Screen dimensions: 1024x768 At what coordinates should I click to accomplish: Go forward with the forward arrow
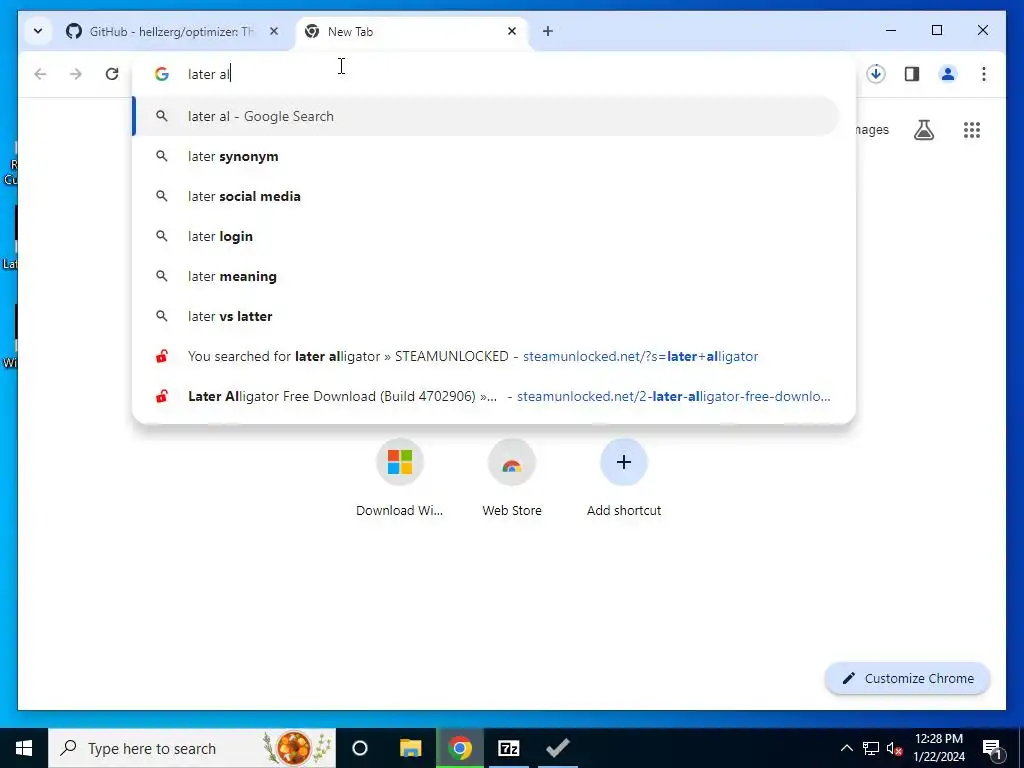[x=76, y=74]
